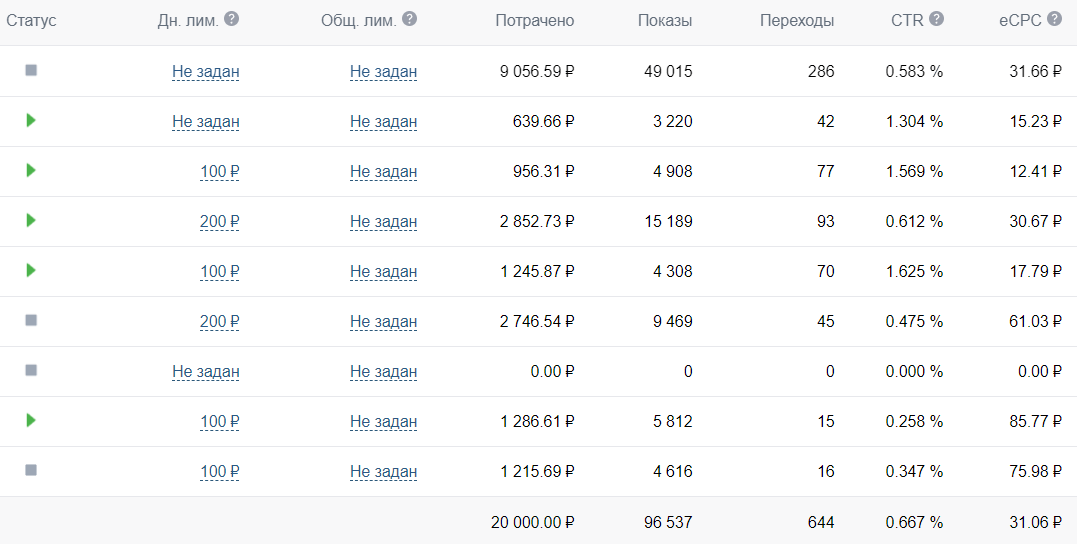Image resolution: width=1077 pixels, height=544 pixels.
Task: Click the CTR help question icon
Action: click(936, 19)
